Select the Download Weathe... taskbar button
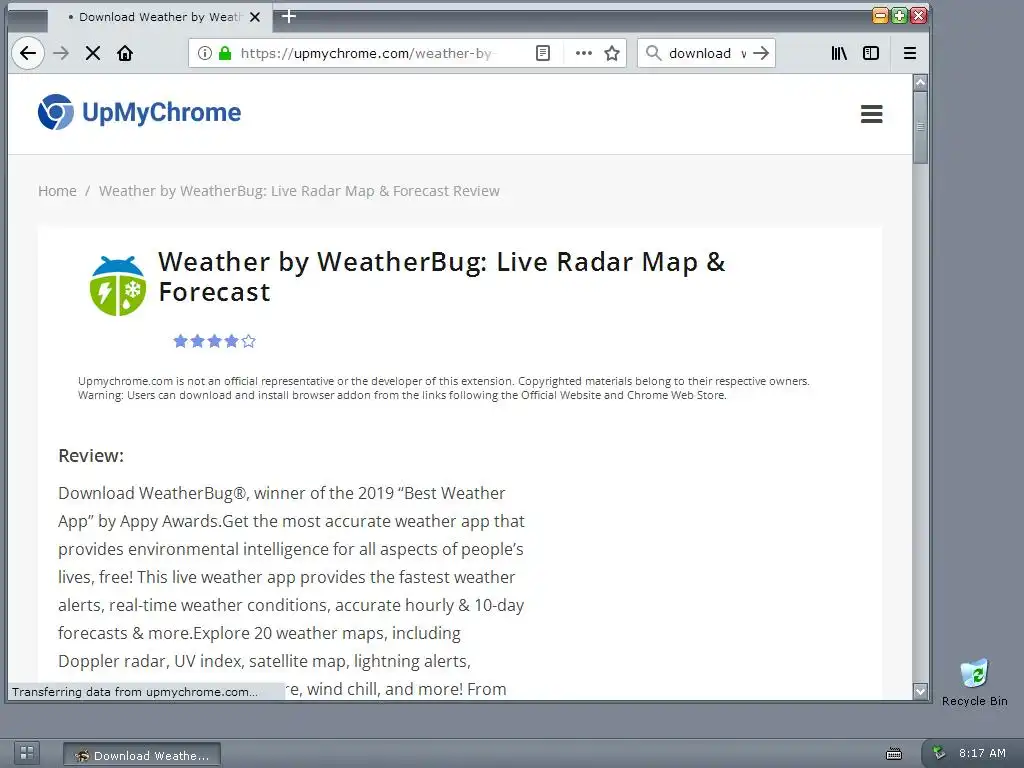Image resolution: width=1024 pixels, height=768 pixels. pos(142,755)
